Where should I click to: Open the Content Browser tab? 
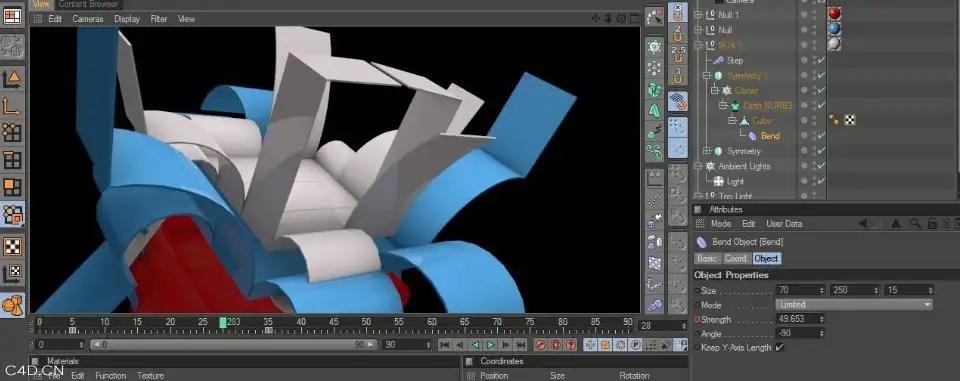pyautogui.click(x=88, y=4)
